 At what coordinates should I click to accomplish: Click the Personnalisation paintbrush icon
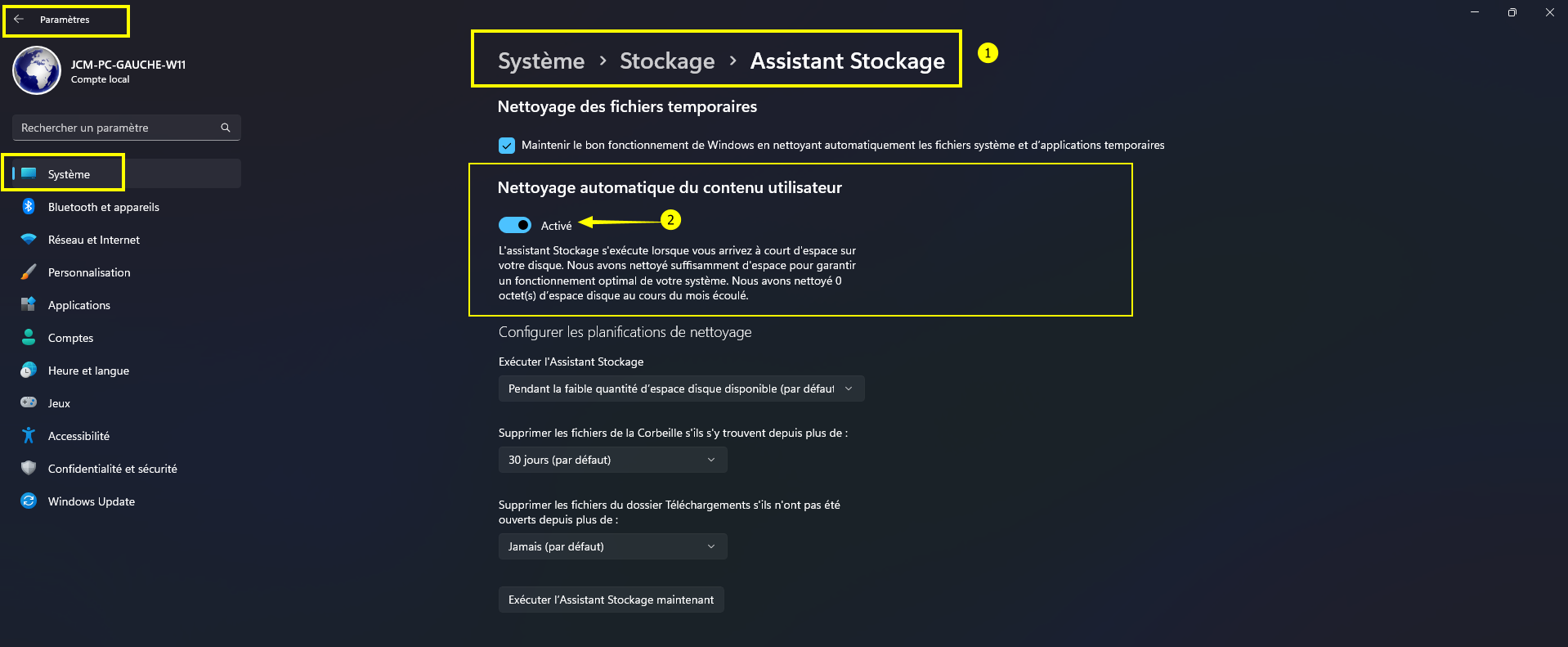pos(29,272)
